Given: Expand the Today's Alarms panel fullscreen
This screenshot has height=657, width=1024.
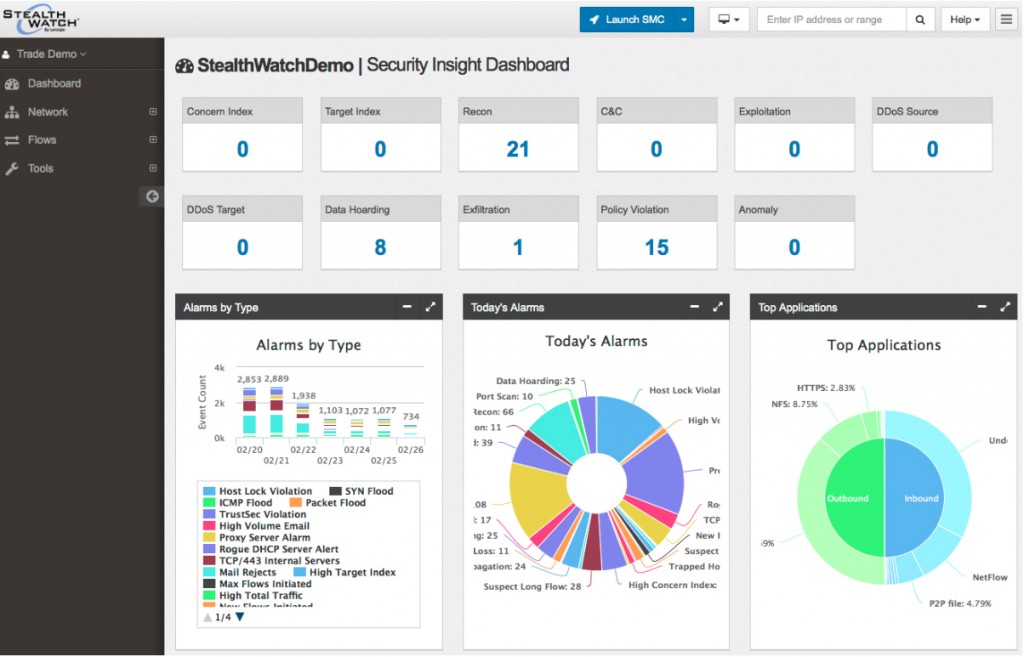Looking at the screenshot, I should point(718,306).
